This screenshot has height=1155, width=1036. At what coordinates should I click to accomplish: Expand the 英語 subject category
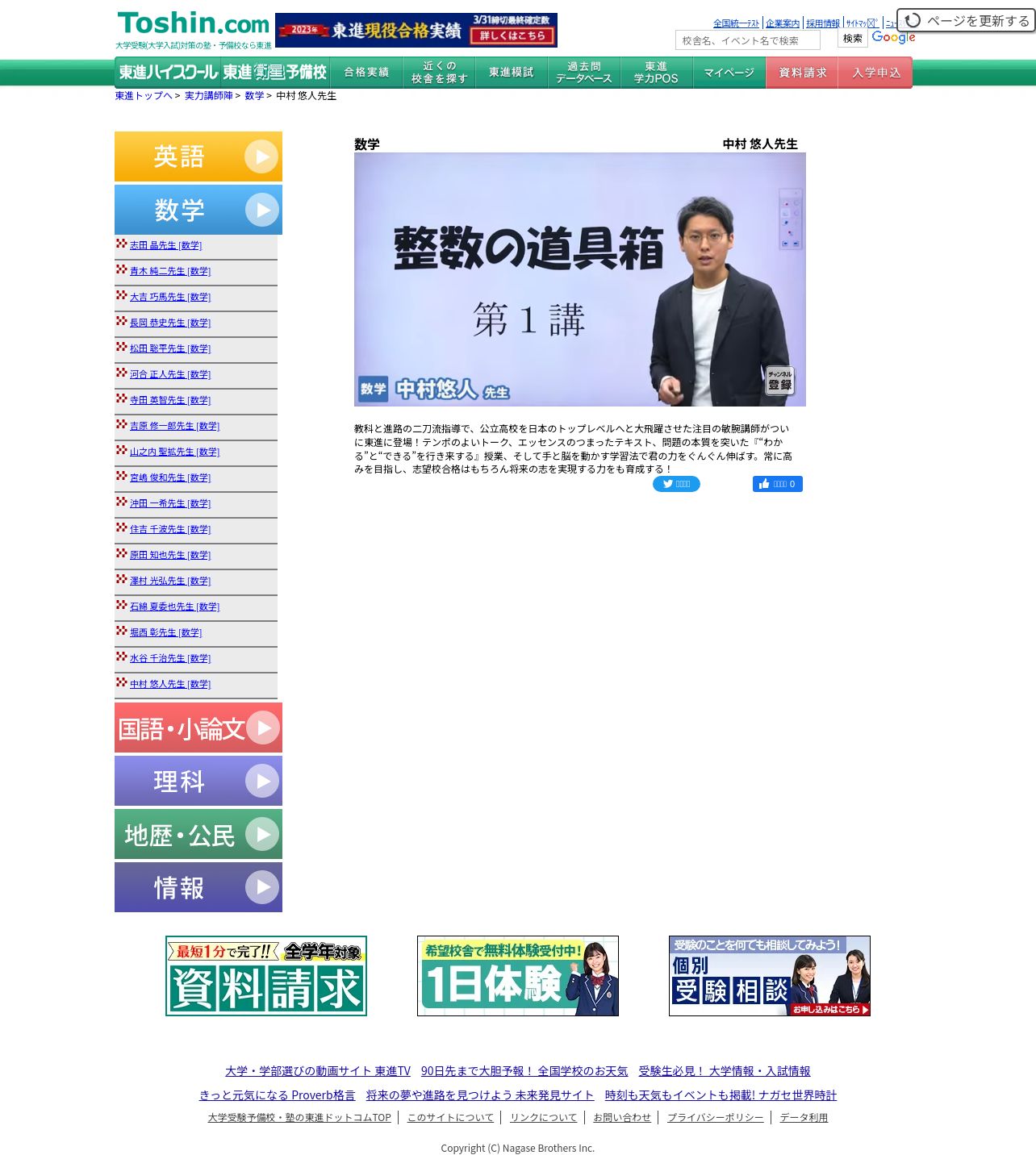pos(198,156)
